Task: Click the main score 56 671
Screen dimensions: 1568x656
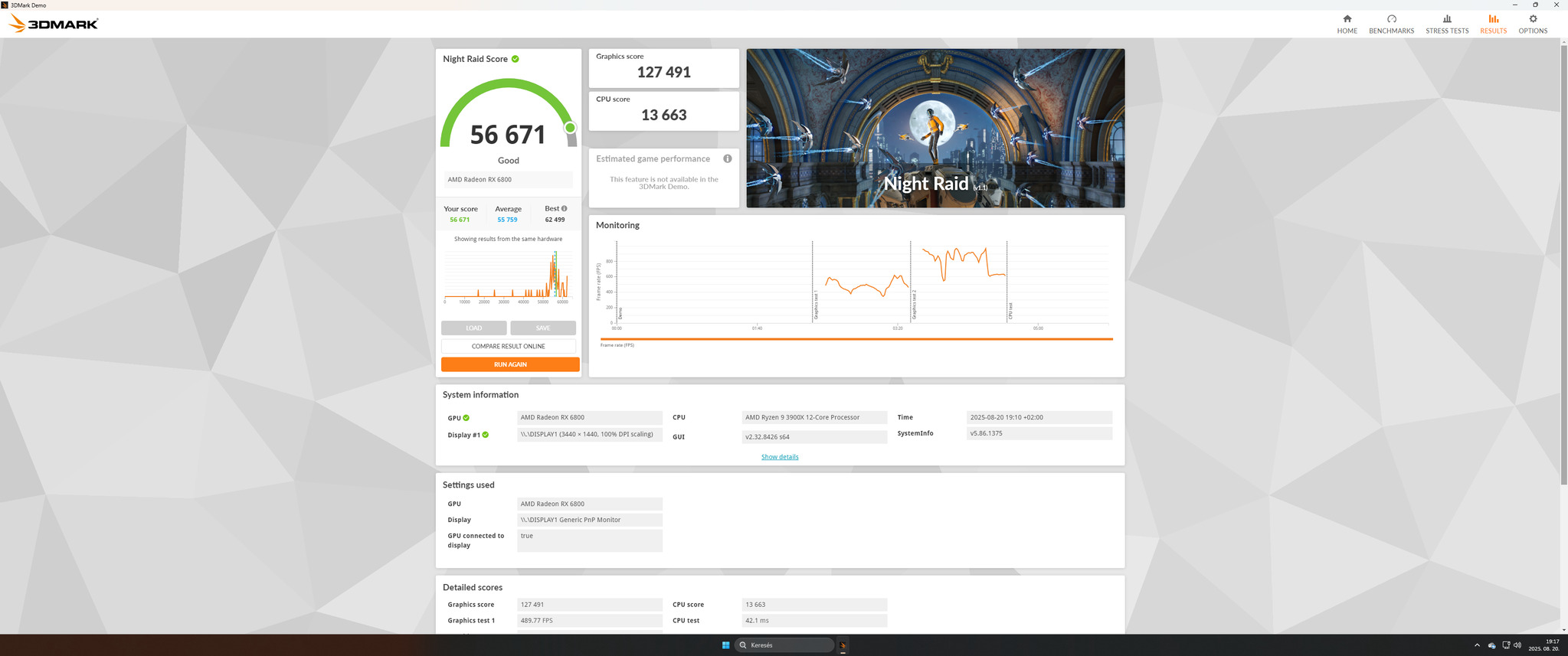Action: (508, 135)
